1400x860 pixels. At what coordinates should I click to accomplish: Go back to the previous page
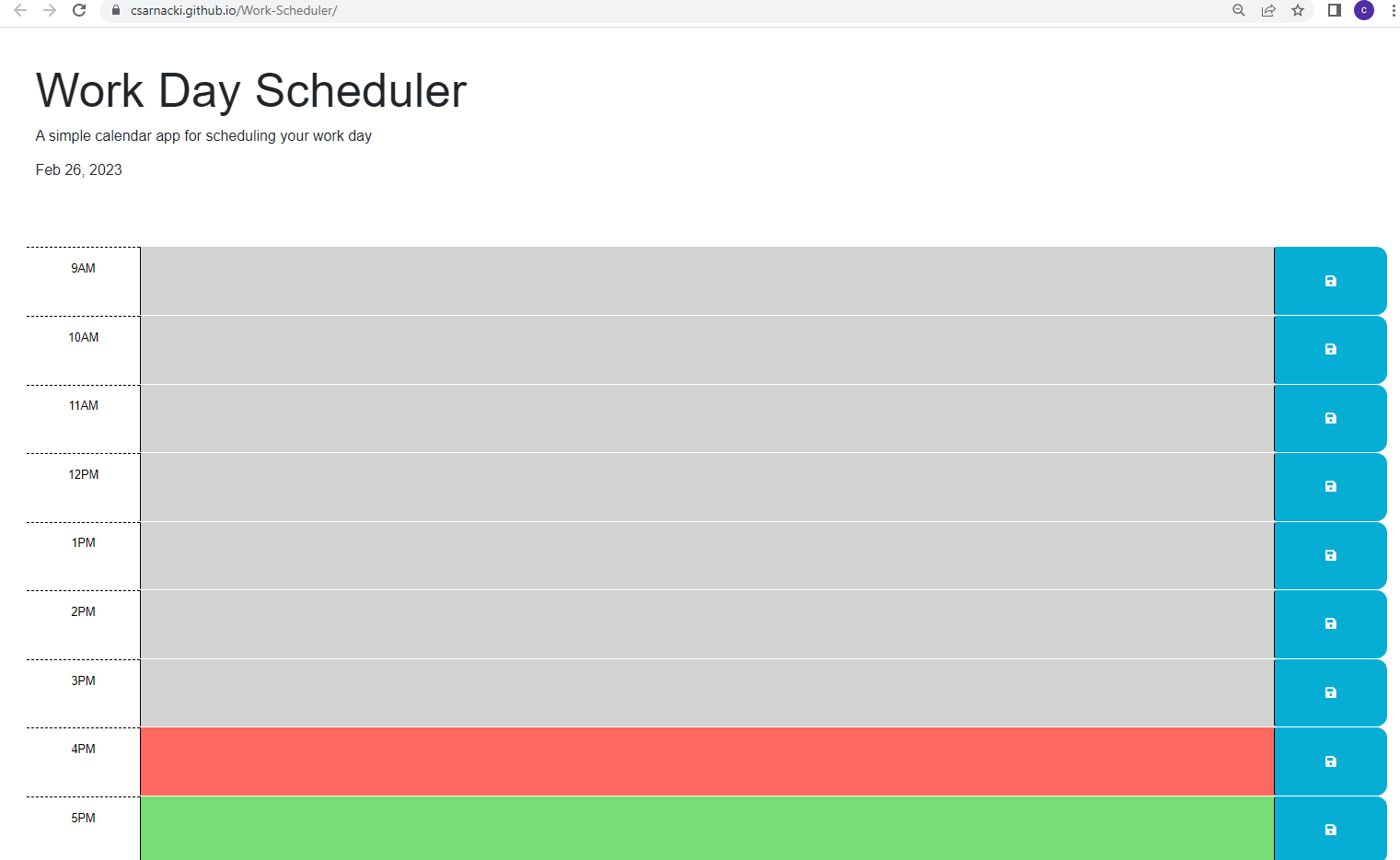(x=18, y=11)
